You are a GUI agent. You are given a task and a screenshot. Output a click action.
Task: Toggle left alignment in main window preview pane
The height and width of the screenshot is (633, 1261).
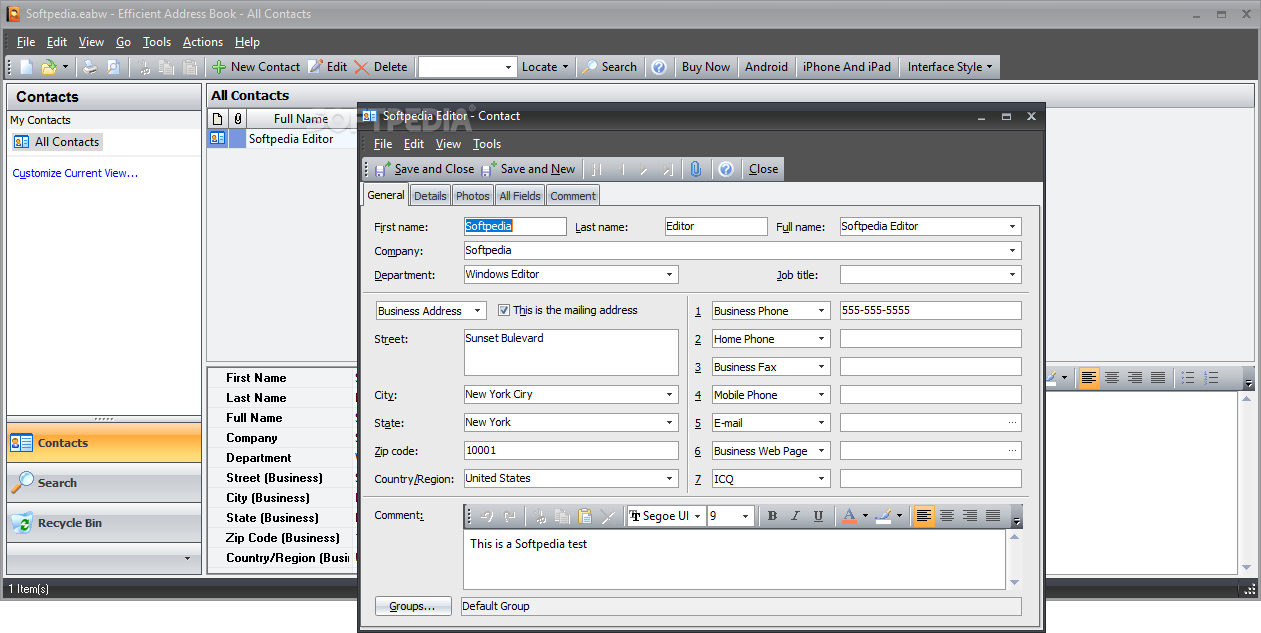tap(1089, 378)
